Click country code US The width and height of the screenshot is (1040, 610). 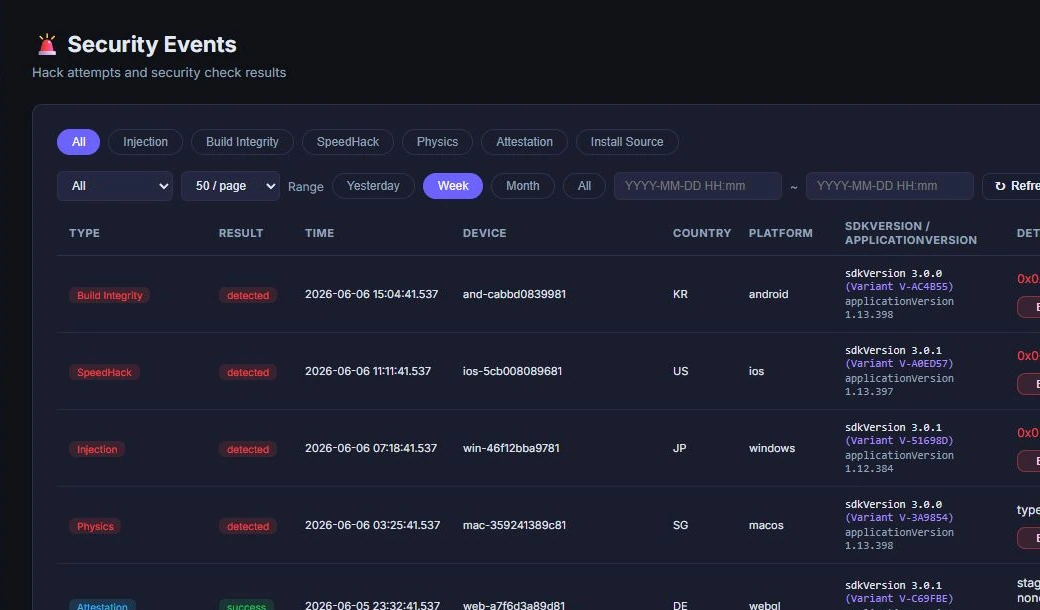tap(681, 371)
